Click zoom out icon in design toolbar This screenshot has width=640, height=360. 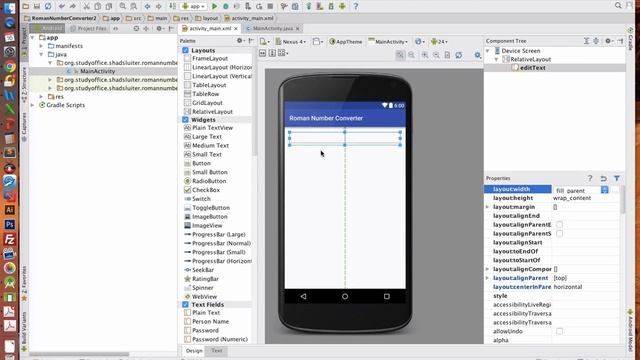pos(436,55)
